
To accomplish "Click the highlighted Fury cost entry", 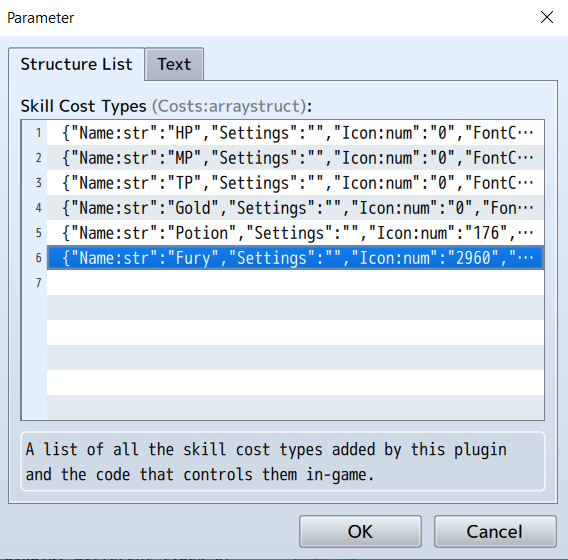I will [x=295, y=258].
